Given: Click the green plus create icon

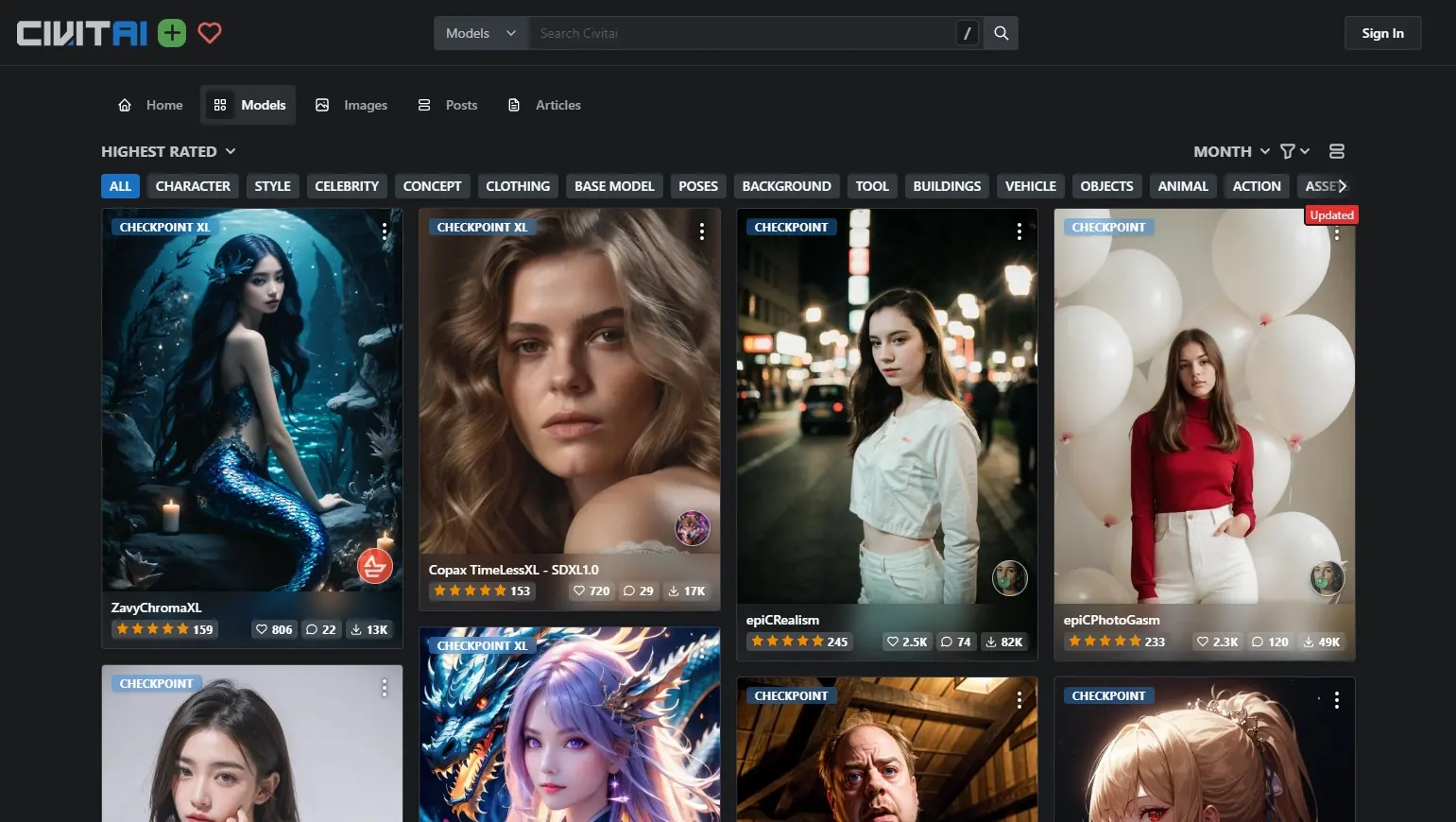Looking at the screenshot, I should coord(172,33).
